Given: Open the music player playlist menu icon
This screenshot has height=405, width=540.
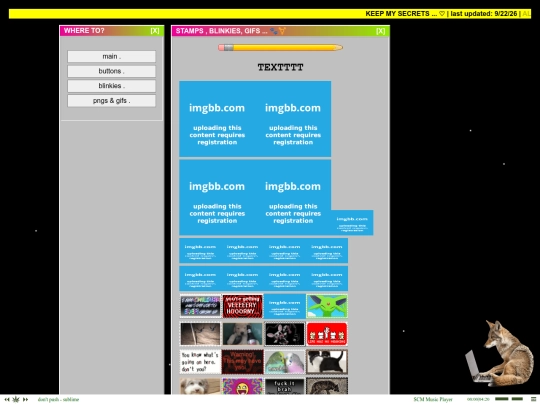Looking at the screenshot, I should coord(533,399).
